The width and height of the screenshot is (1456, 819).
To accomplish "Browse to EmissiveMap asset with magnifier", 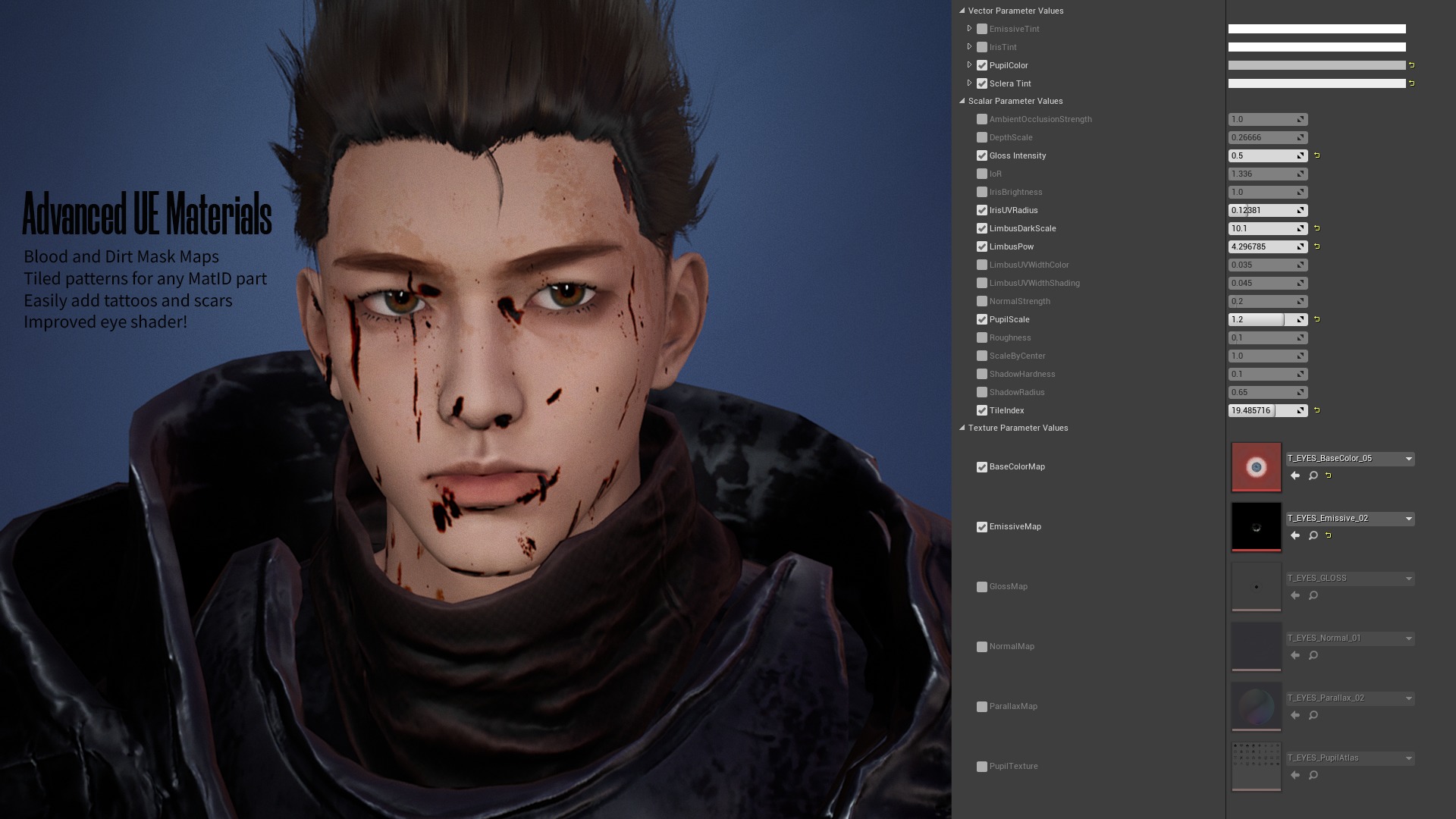I will pos(1313,535).
